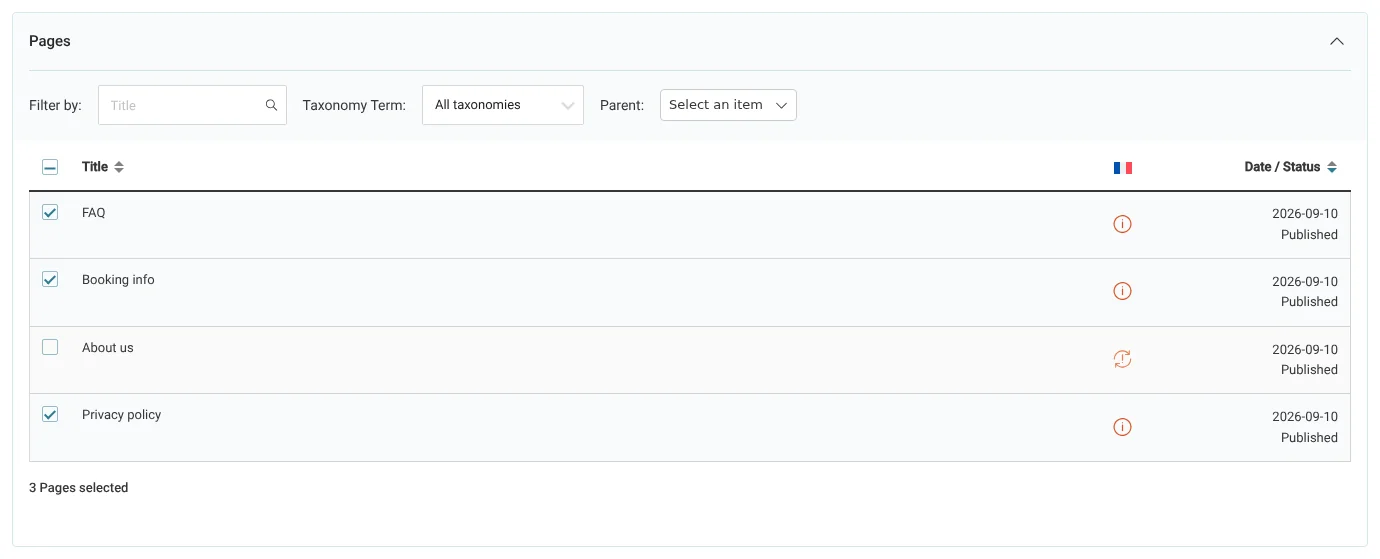Image resolution: width=1380 pixels, height=559 pixels.
Task: Open the All taxonomies dropdown
Action: click(x=503, y=105)
